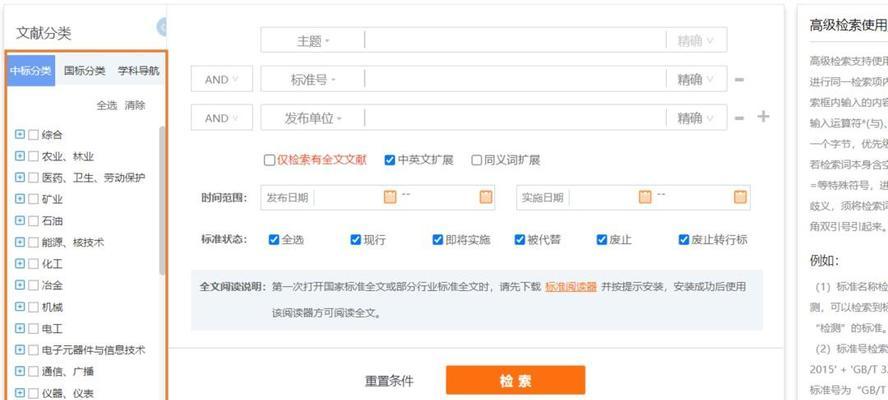The image size is (888, 400).
Task: Check the 电工 checkbox
Action: (x=33, y=328)
